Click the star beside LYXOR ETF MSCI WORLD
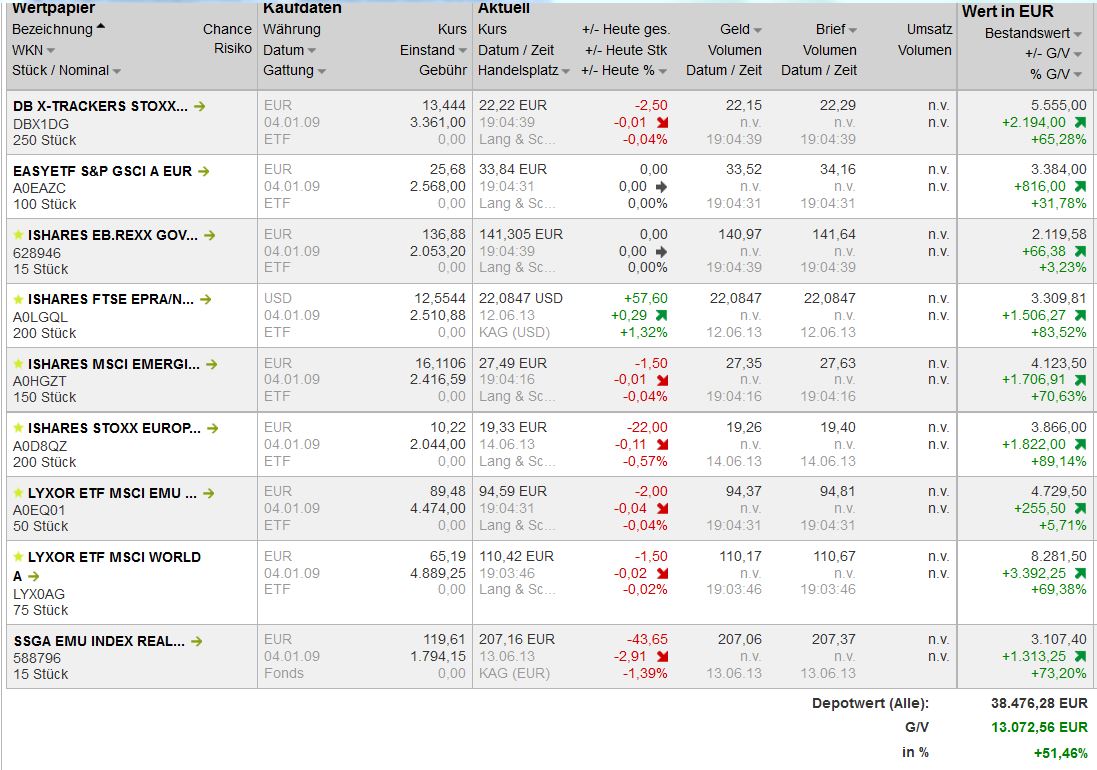Image resolution: width=1097 pixels, height=770 pixels. pyautogui.click(x=18, y=557)
